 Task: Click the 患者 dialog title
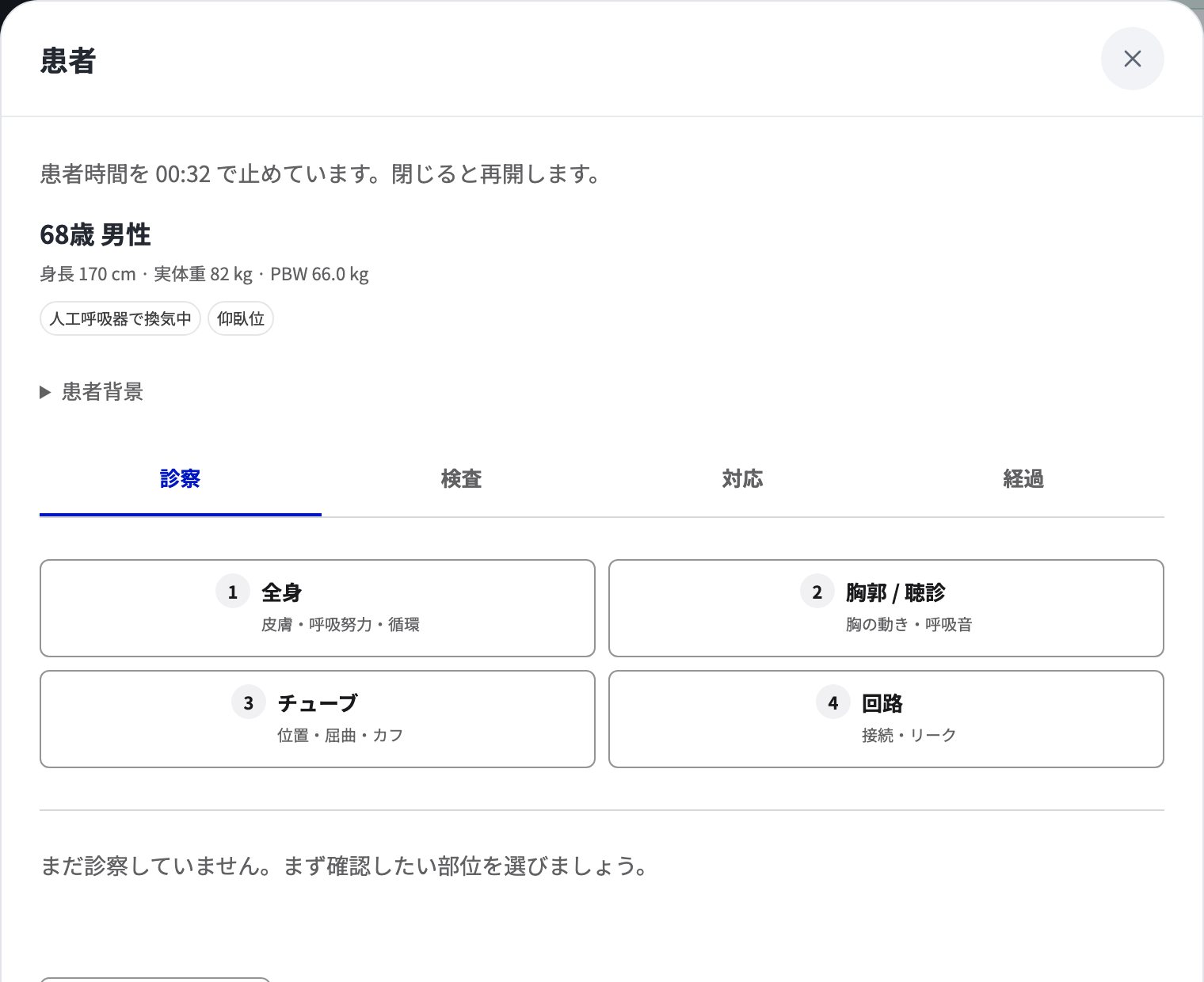point(68,61)
